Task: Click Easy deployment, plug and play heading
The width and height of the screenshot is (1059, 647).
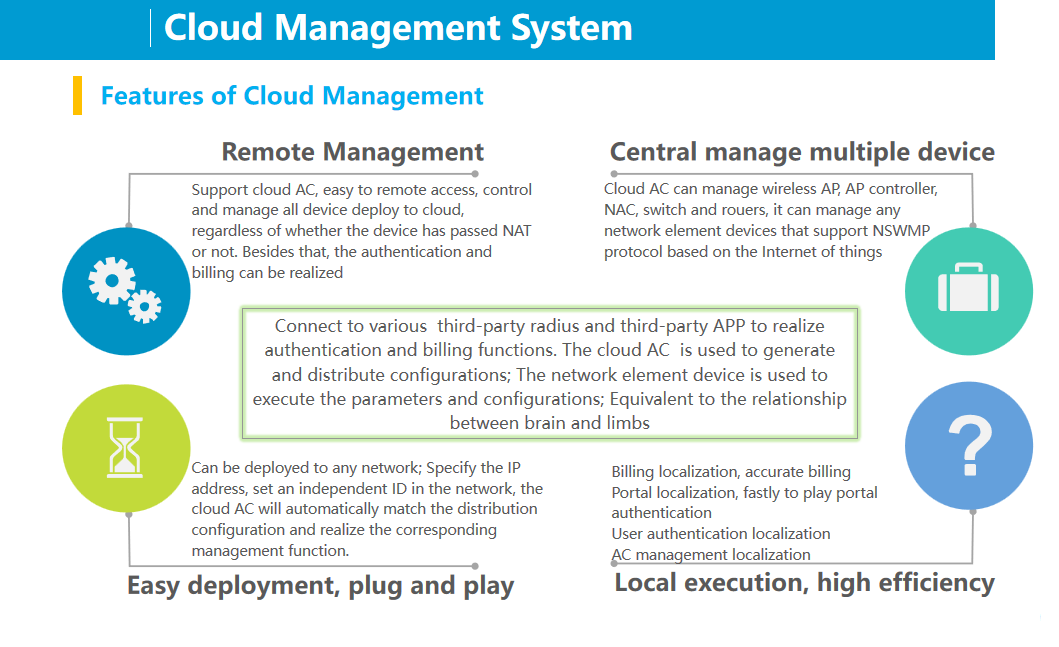Action: click(x=320, y=585)
